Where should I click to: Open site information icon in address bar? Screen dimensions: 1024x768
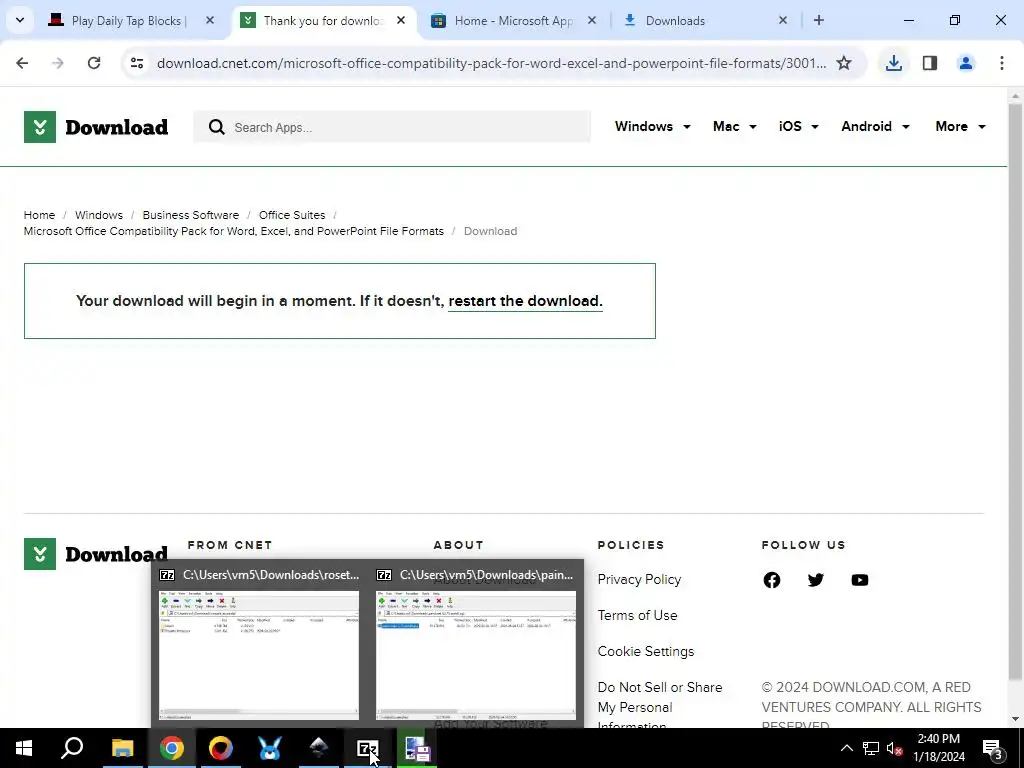click(136, 63)
